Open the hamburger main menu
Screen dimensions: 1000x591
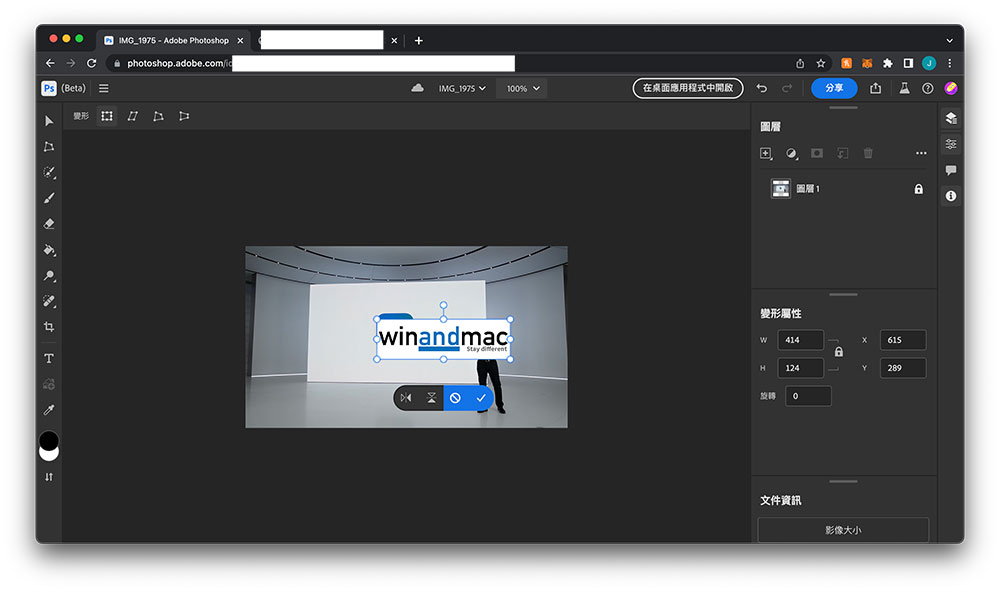tap(104, 88)
